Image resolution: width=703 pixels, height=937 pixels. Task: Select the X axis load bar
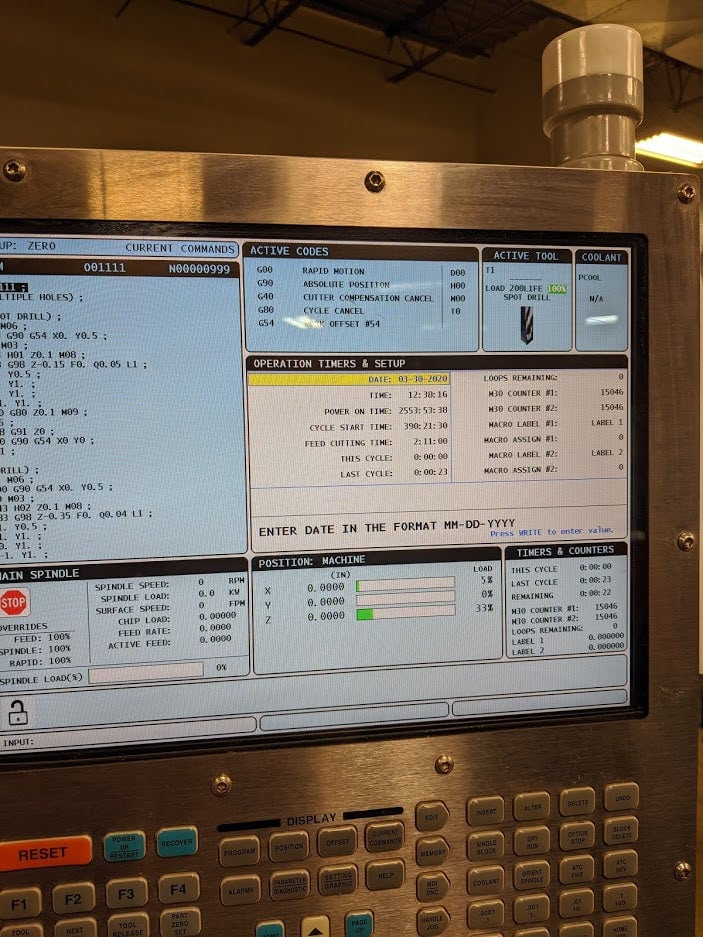(x=406, y=585)
